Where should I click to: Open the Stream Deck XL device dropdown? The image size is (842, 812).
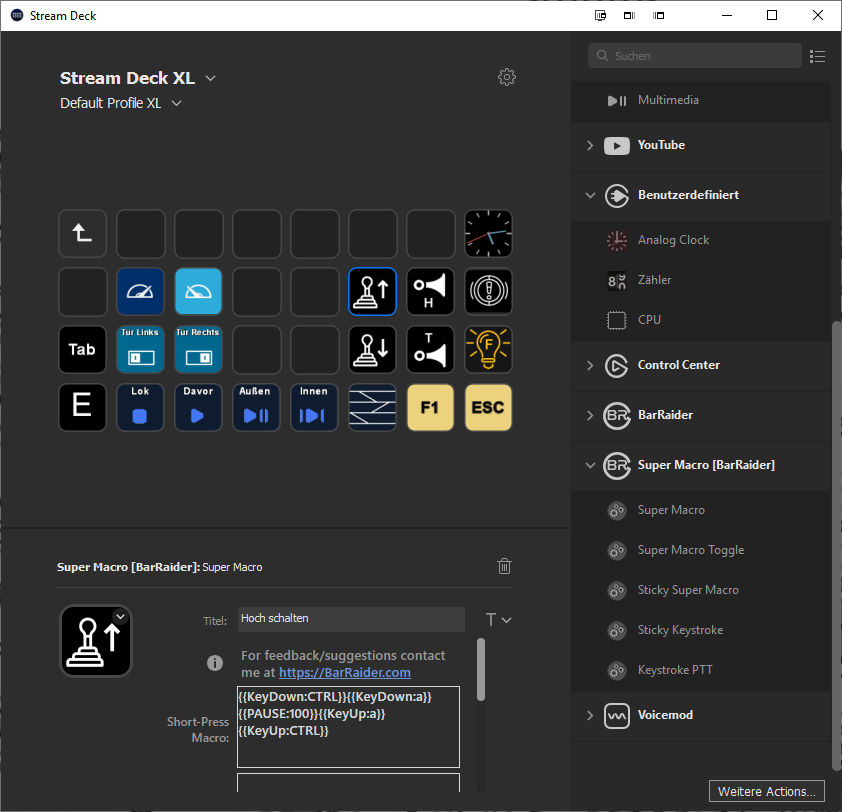coord(210,78)
